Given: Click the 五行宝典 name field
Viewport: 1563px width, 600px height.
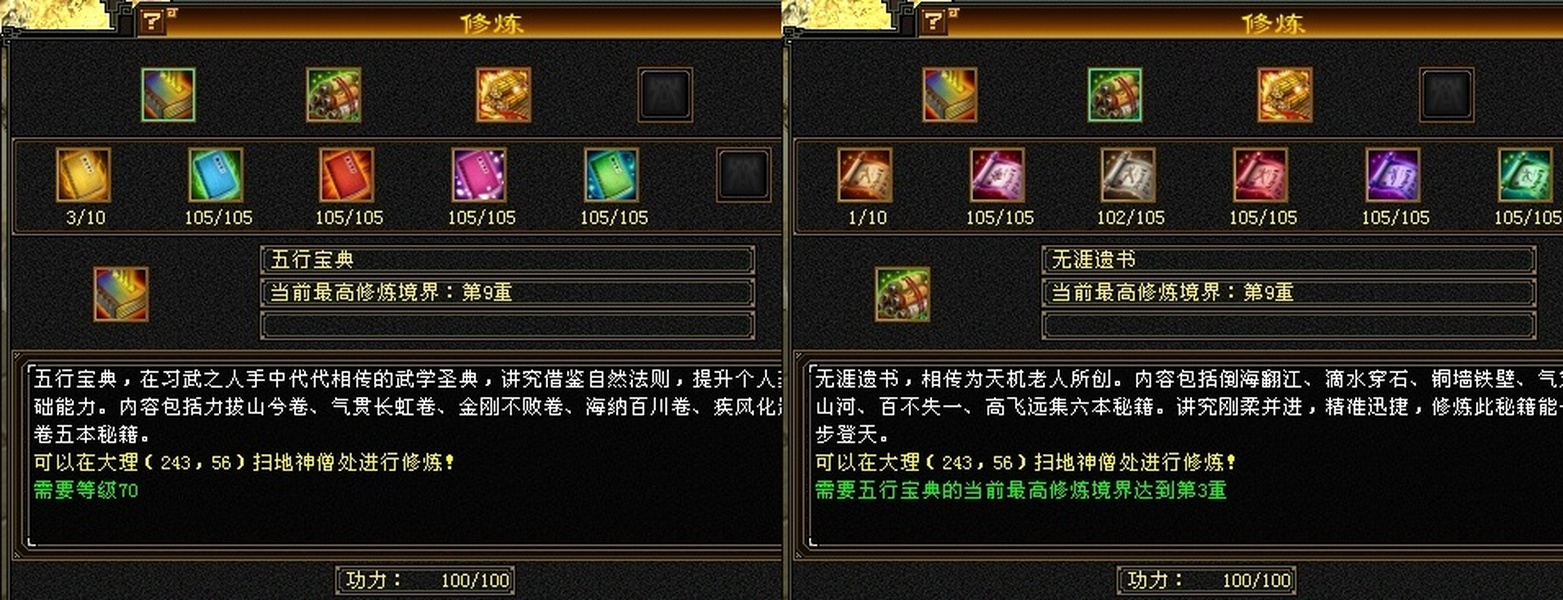Looking at the screenshot, I should 507,260.
